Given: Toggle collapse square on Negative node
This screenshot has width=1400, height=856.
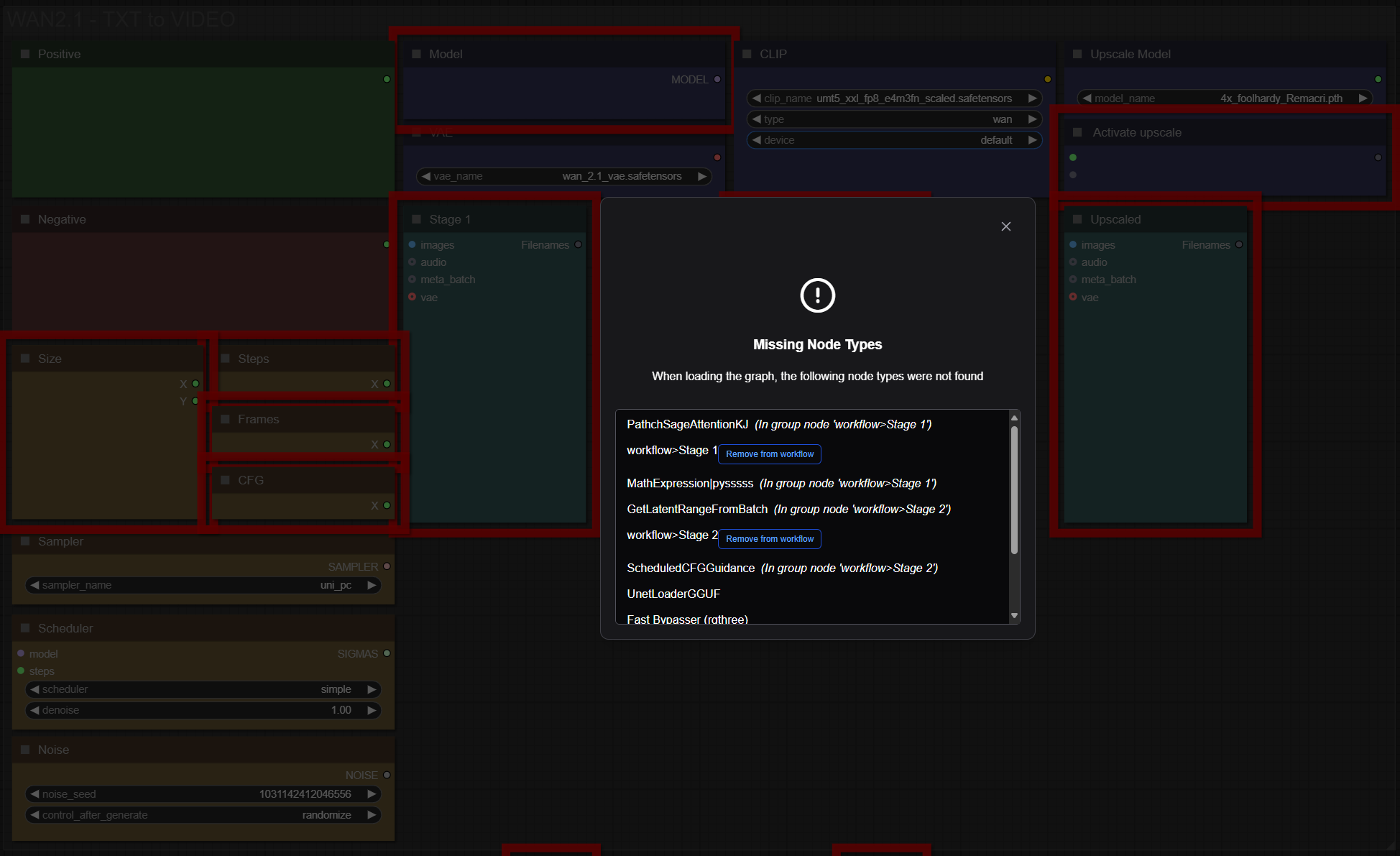Looking at the screenshot, I should tap(25, 219).
